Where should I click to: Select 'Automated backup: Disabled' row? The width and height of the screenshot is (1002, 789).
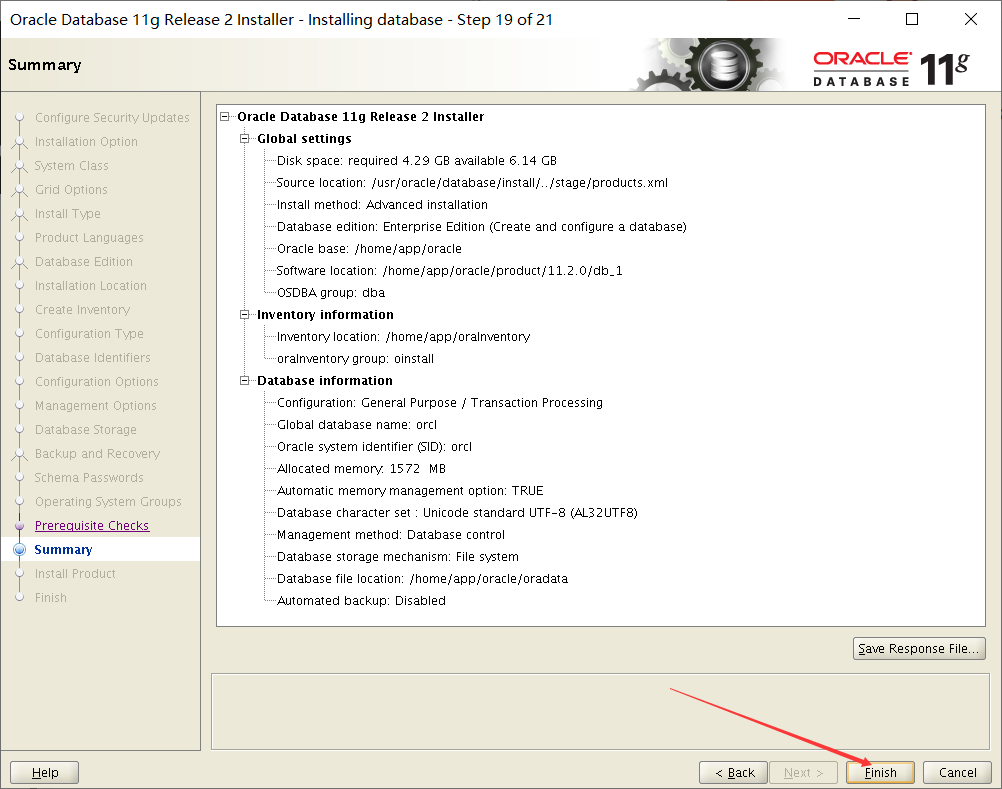(x=362, y=601)
